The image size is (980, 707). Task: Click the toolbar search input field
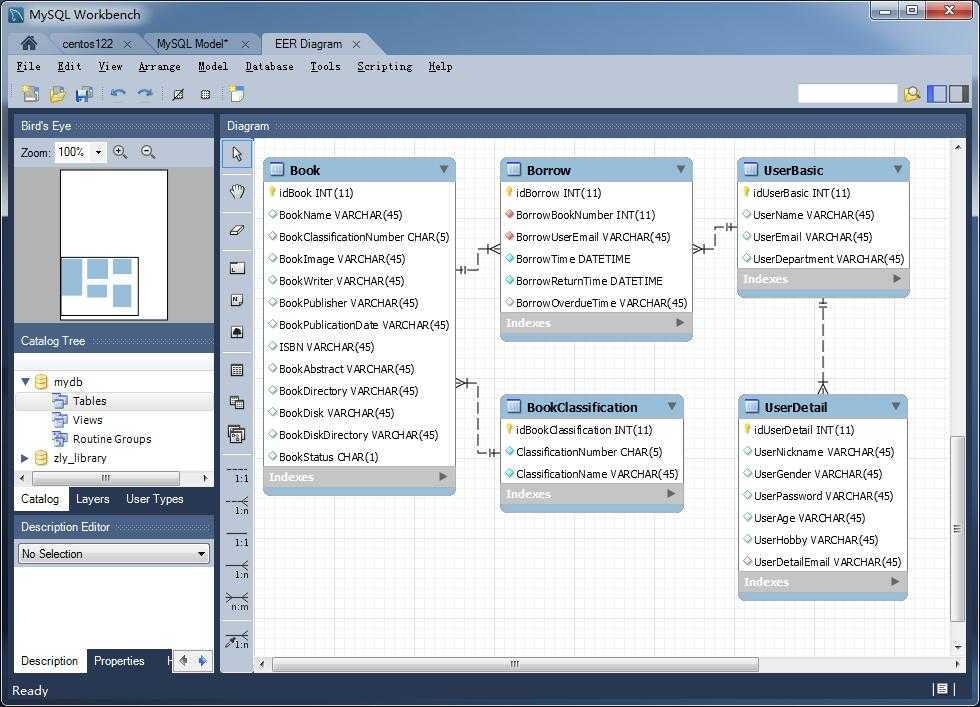(847, 94)
